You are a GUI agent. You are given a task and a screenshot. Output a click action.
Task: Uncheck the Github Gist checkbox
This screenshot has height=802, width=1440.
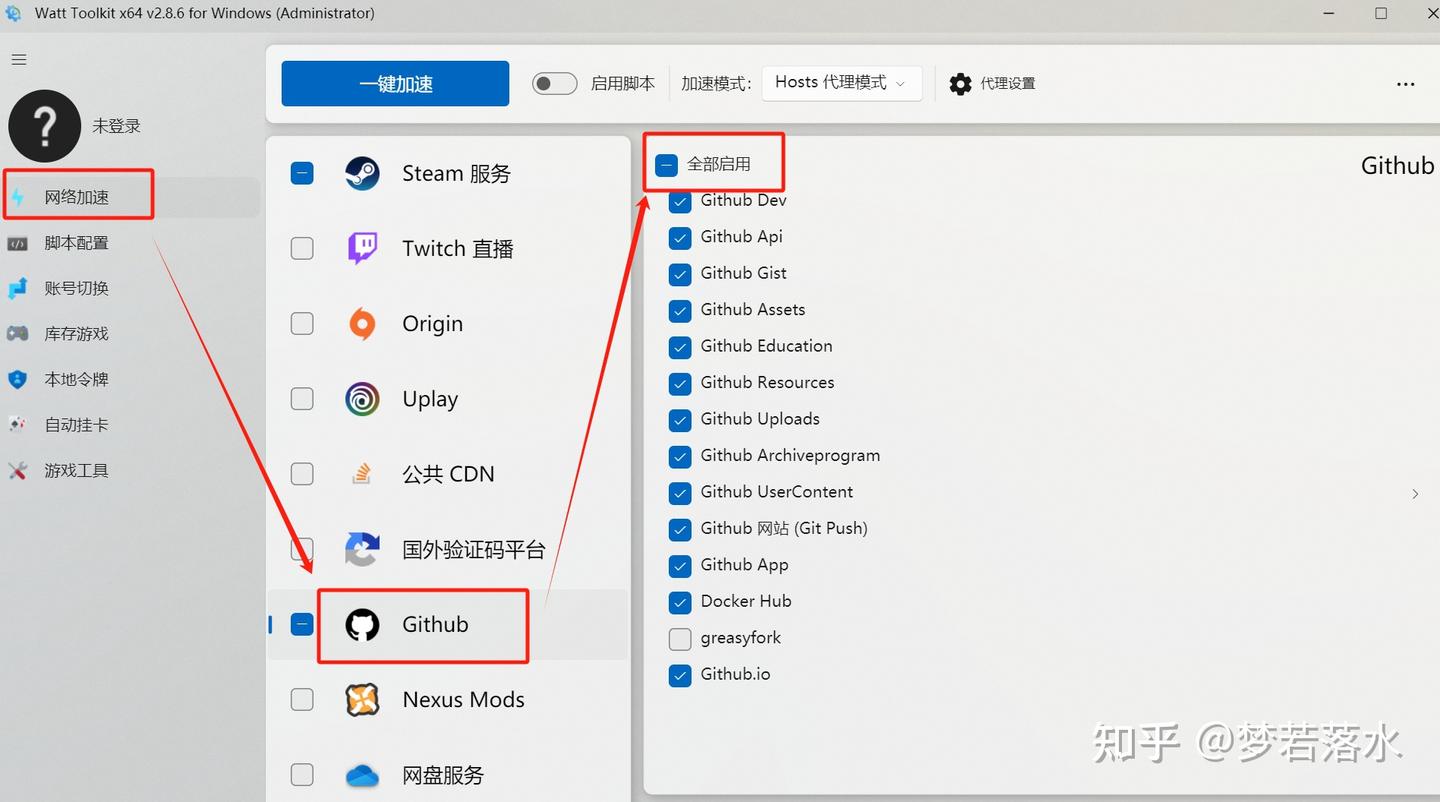[680, 274]
